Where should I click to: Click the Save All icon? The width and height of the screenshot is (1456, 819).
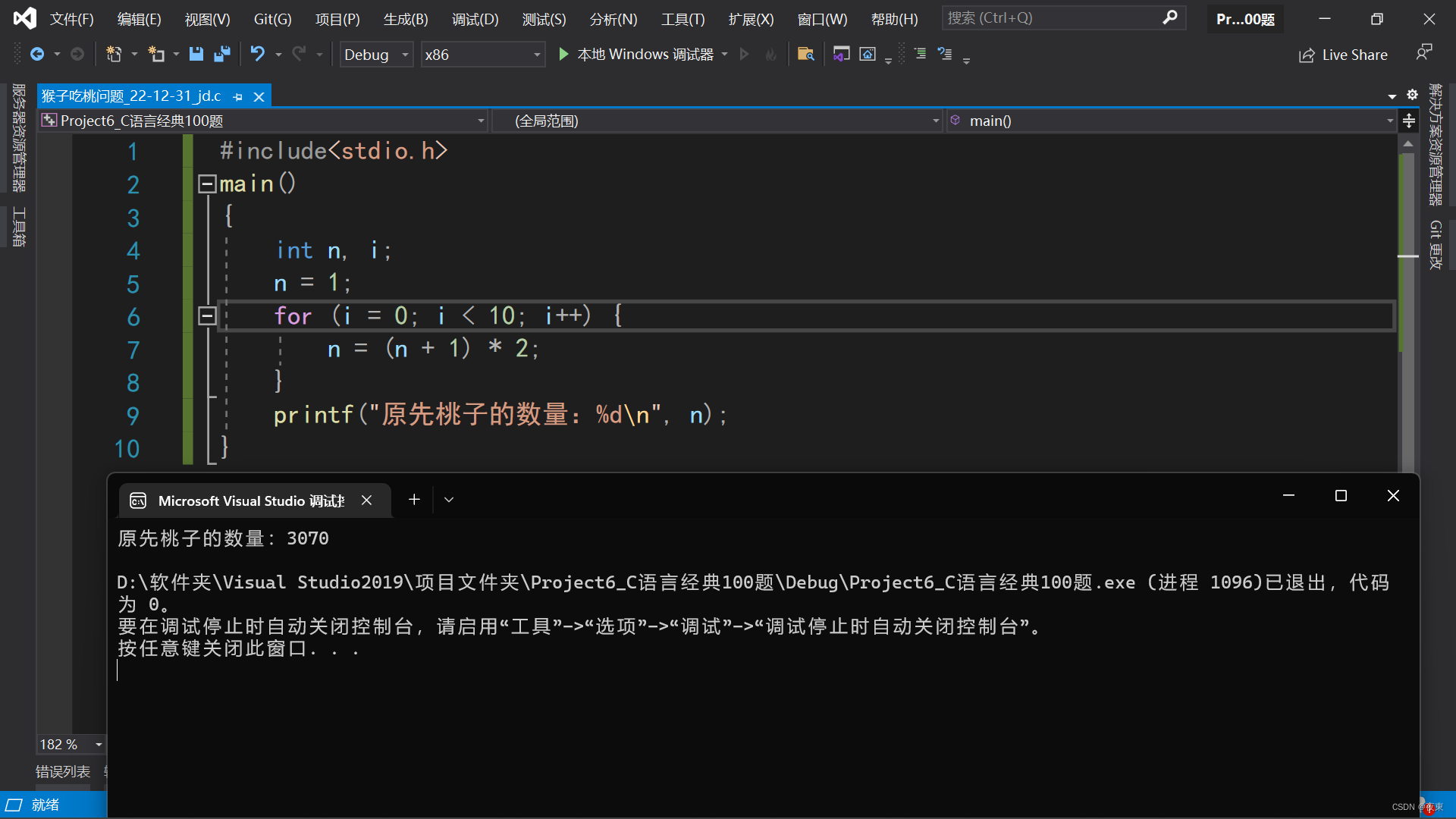click(x=222, y=54)
